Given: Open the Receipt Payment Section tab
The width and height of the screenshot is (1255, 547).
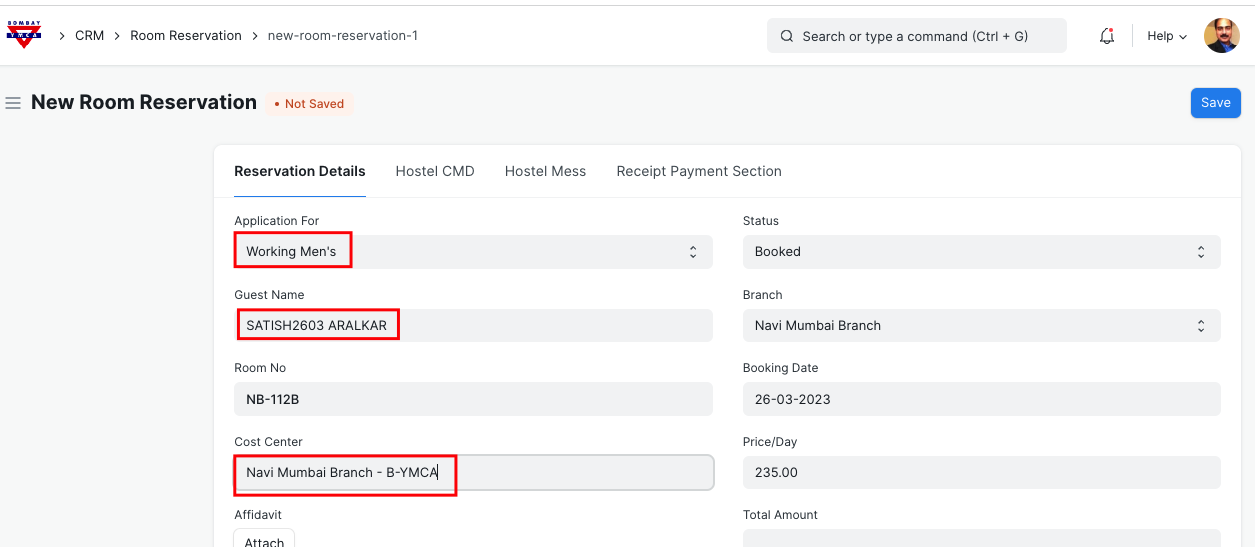Looking at the screenshot, I should 699,171.
